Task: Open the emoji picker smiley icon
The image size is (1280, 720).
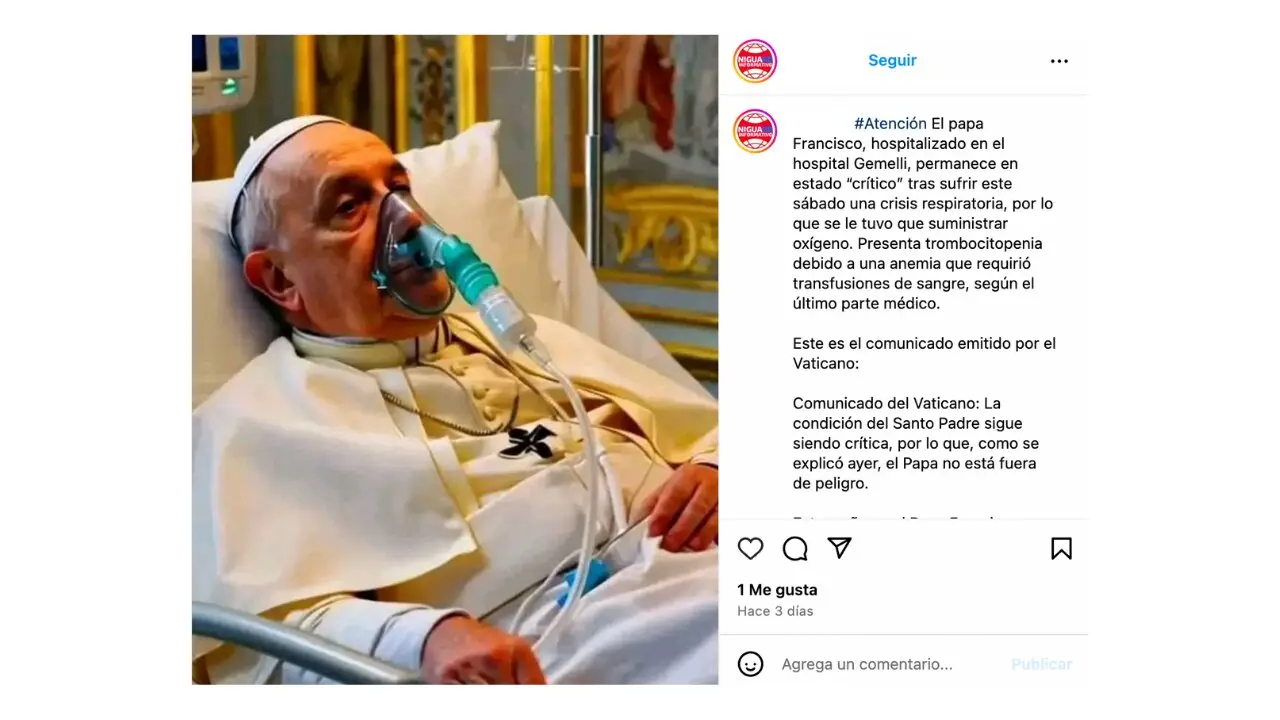Action: (x=750, y=664)
